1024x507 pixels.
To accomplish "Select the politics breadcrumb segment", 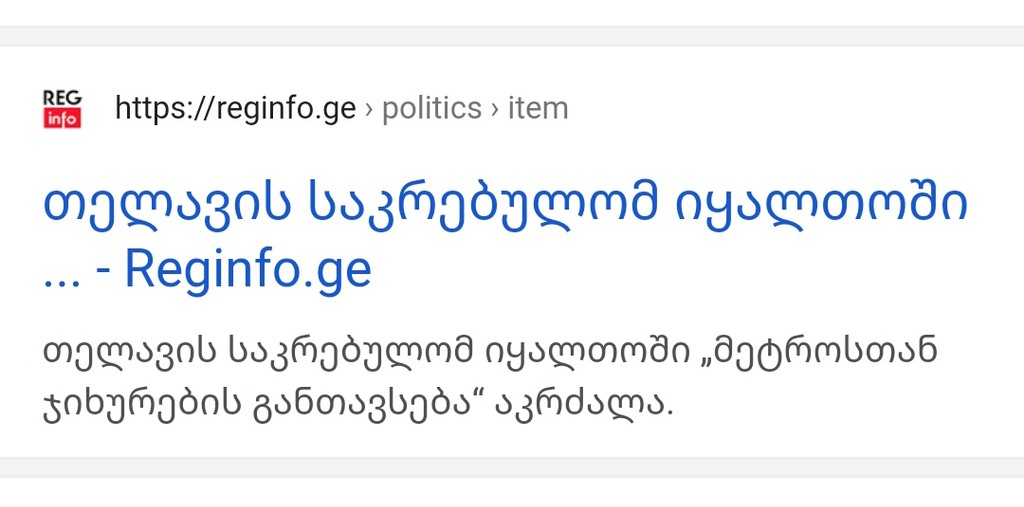I will click(432, 108).
